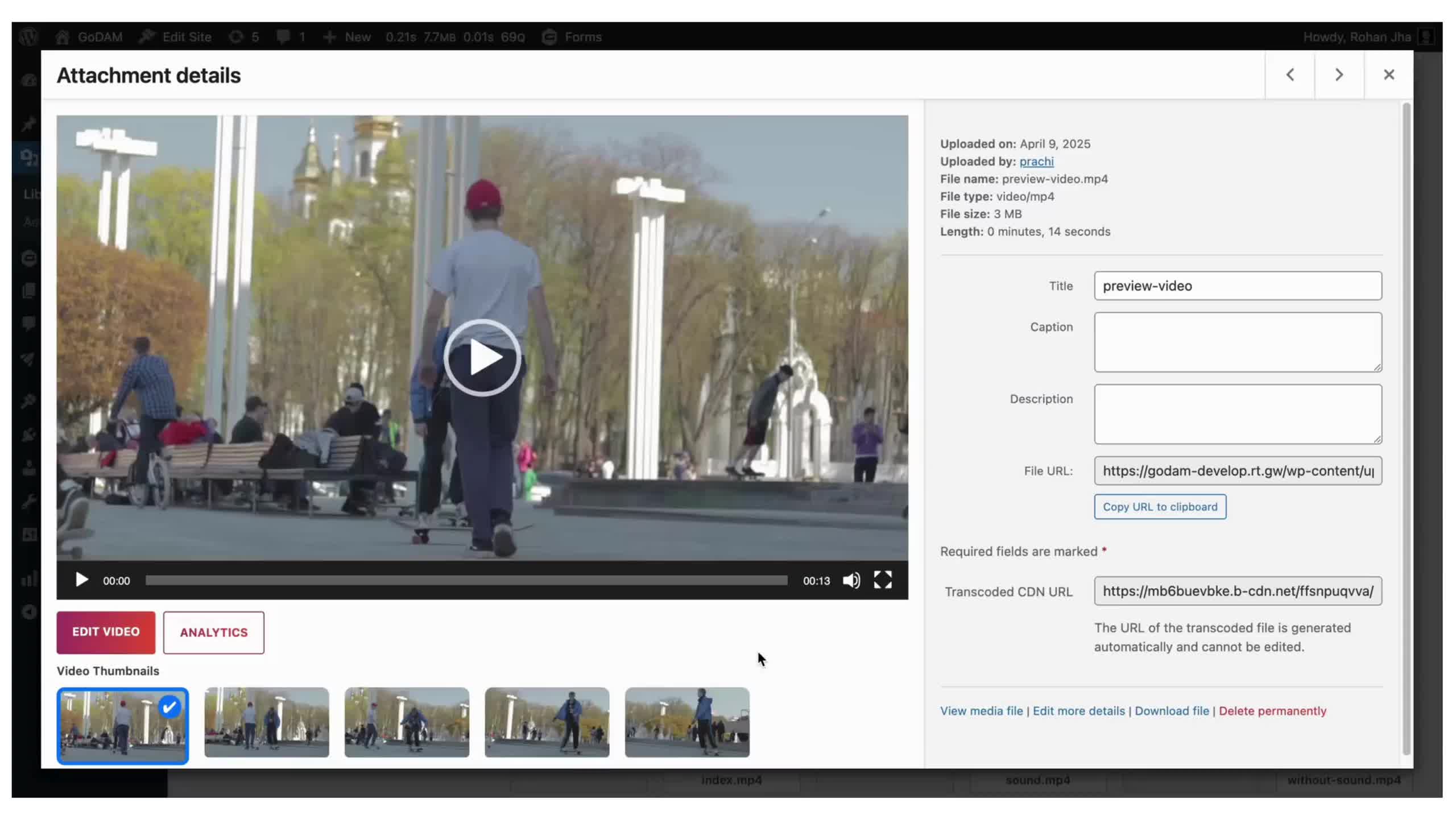Go to the previous attachment via the left chevron
This screenshot has height=819, width=1456.
[x=1290, y=75]
